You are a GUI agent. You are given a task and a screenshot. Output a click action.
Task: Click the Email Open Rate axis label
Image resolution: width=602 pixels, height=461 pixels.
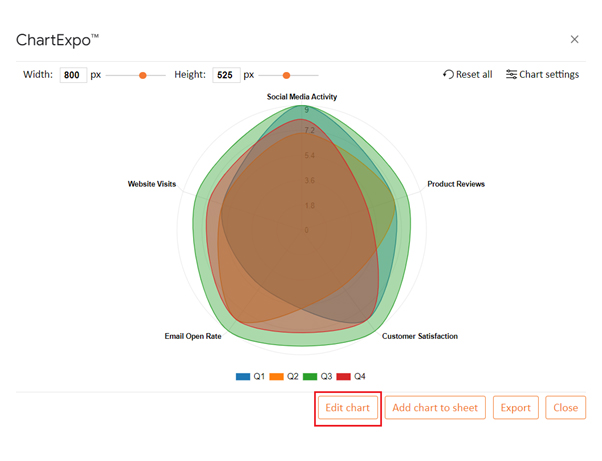pos(193,336)
